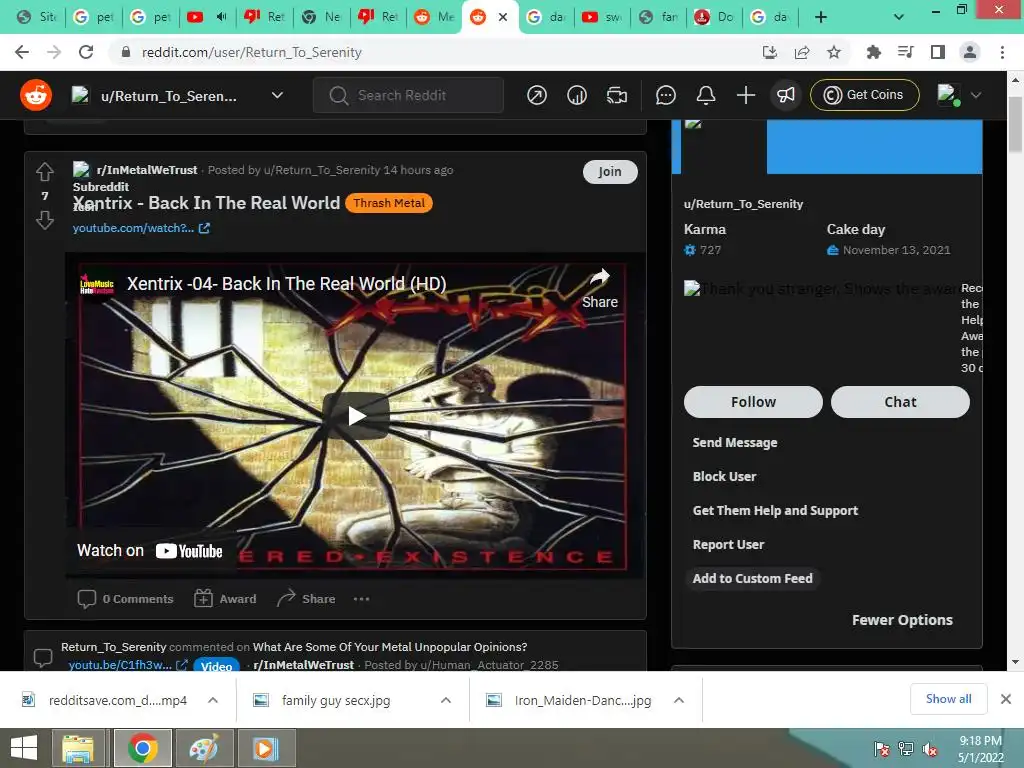The width and height of the screenshot is (1024, 768).
Task: Switch to the 'Do' browser tab
Action: tap(713, 17)
